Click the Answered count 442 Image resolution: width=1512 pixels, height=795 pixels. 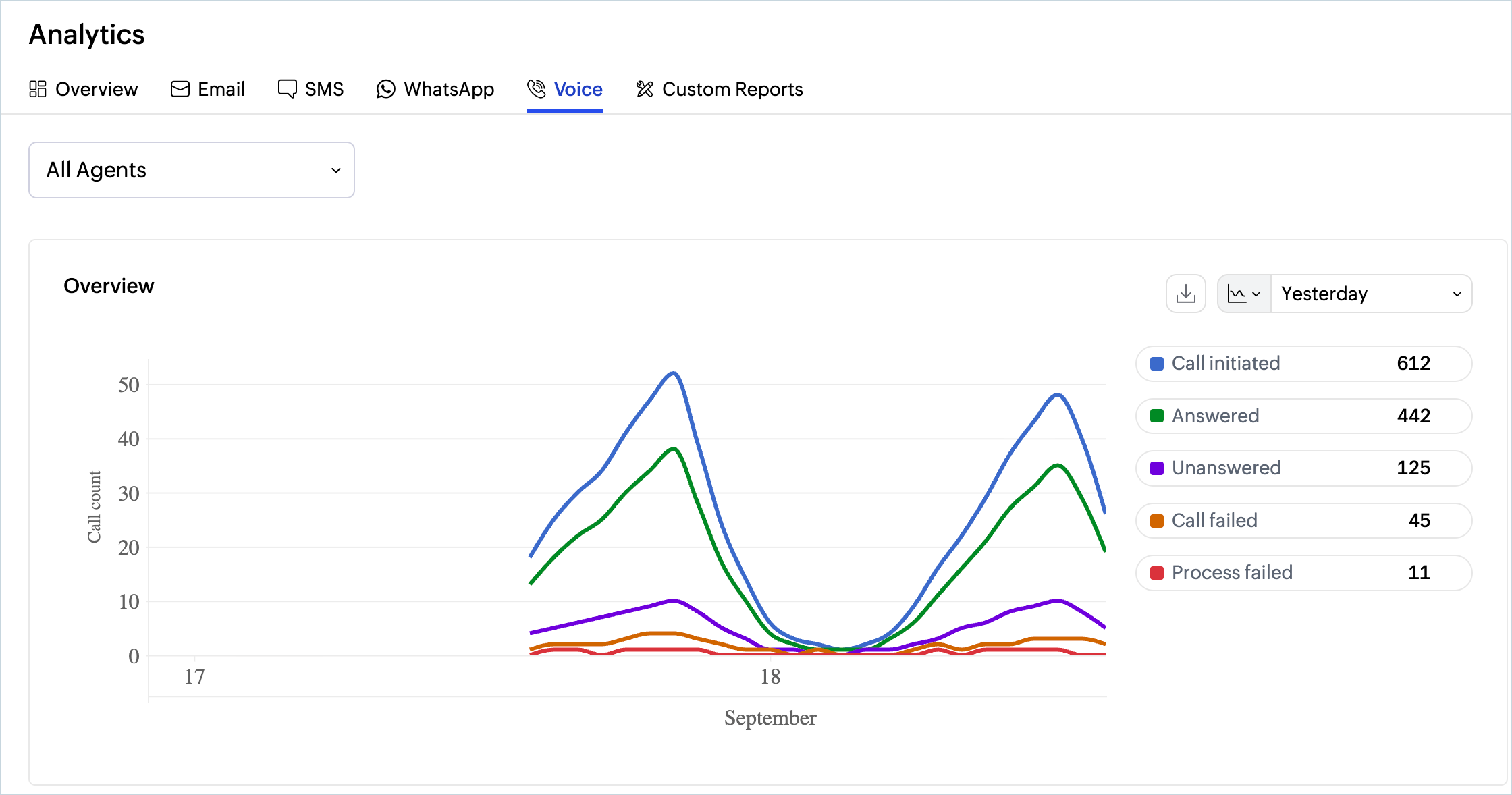click(x=1413, y=416)
